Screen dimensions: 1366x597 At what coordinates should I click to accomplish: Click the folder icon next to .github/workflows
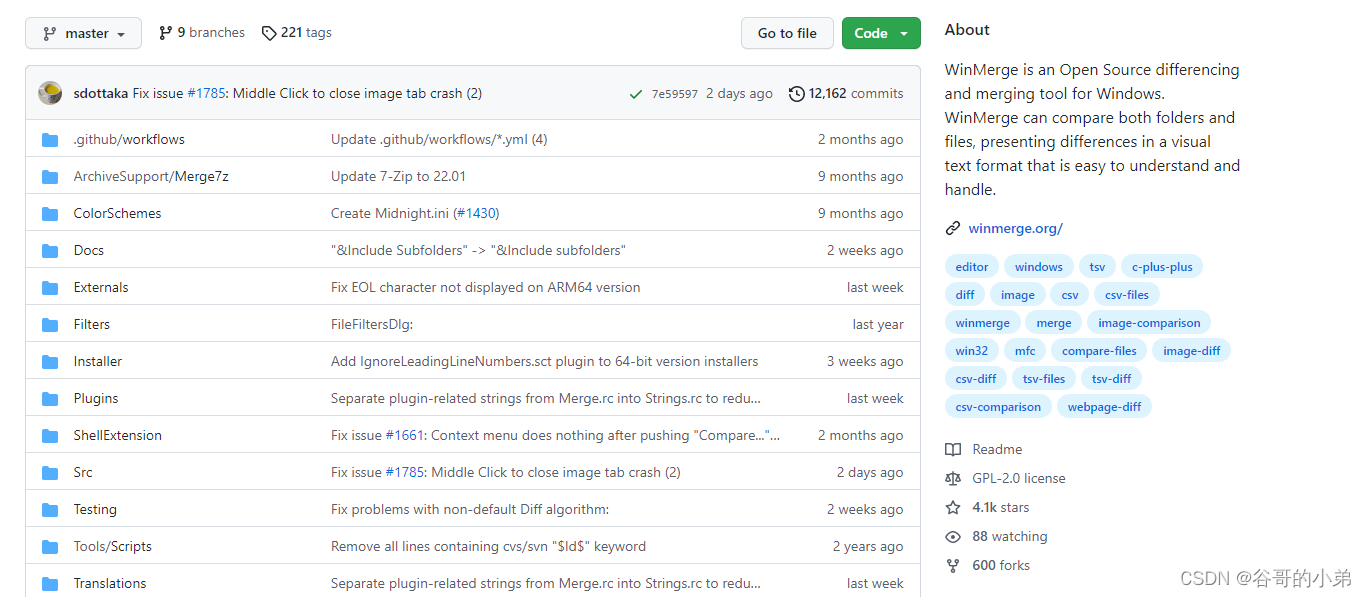(50, 140)
